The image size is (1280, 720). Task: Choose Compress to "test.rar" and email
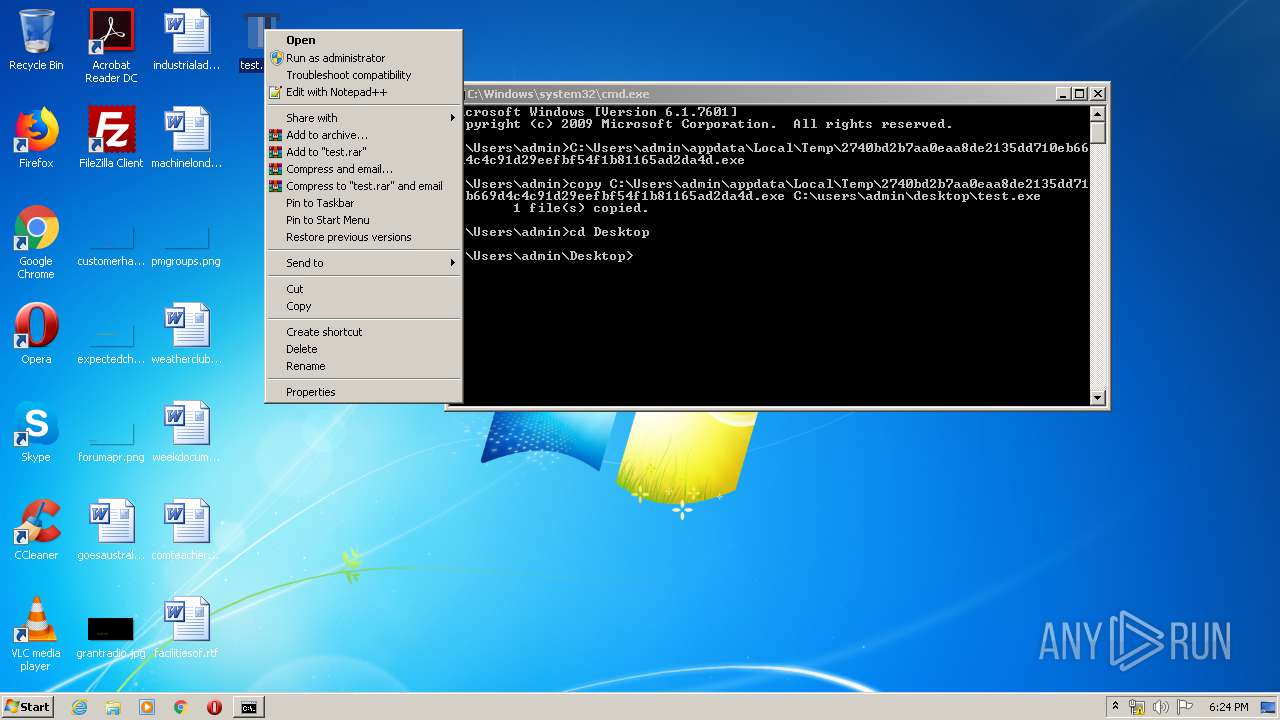364,186
